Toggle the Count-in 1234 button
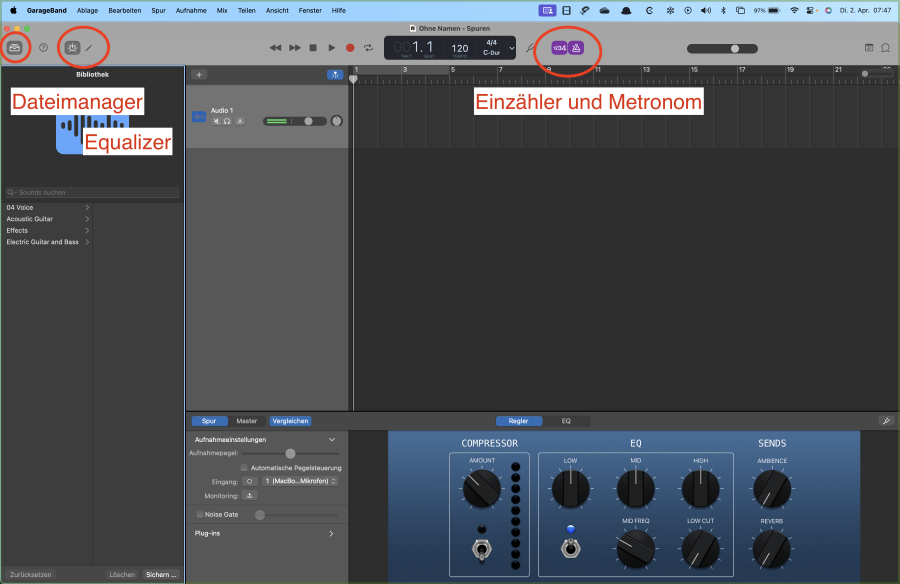Image resolution: width=900 pixels, height=584 pixels. [559, 47]
